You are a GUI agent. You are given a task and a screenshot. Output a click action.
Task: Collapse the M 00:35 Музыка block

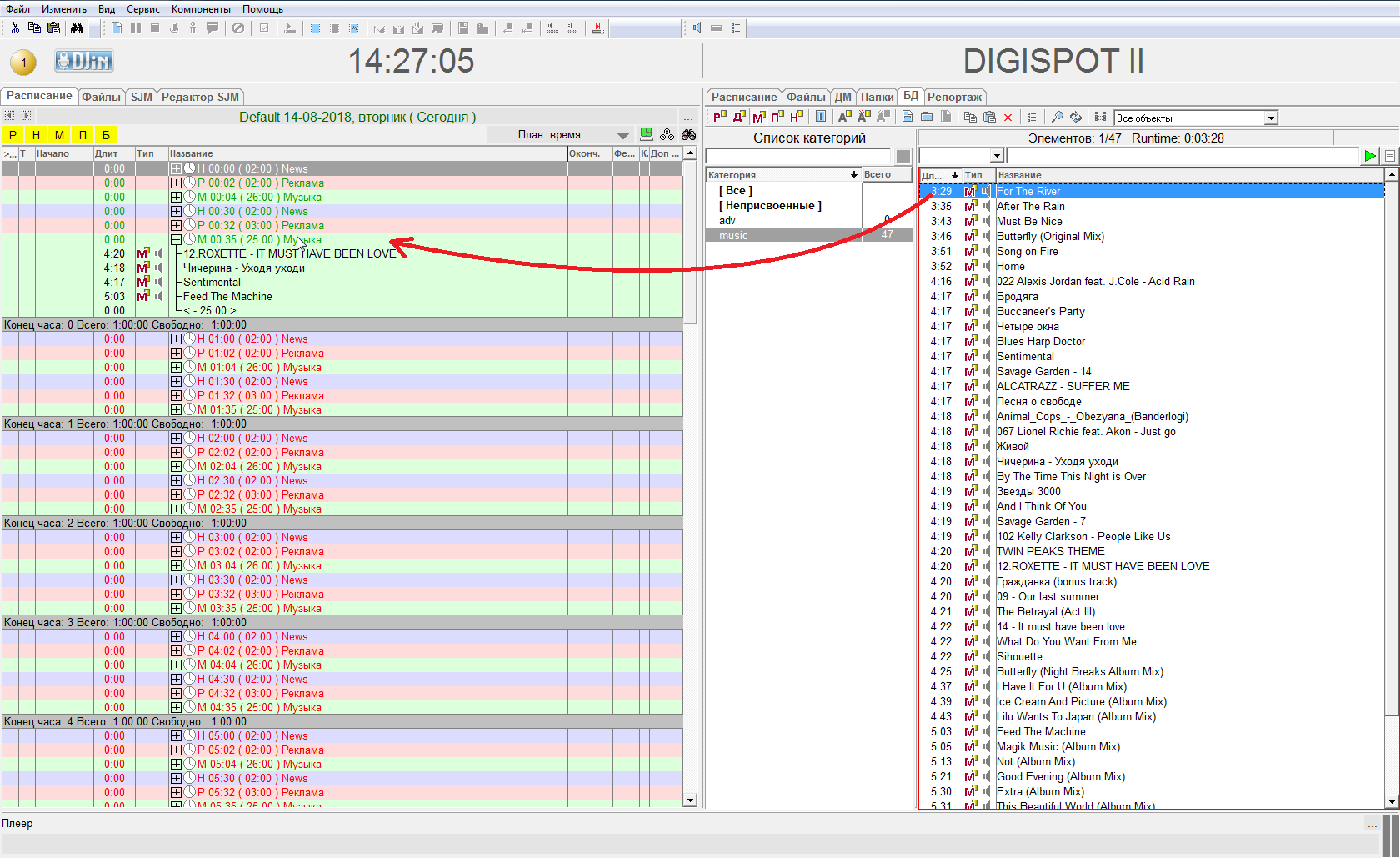pos(176,240)
